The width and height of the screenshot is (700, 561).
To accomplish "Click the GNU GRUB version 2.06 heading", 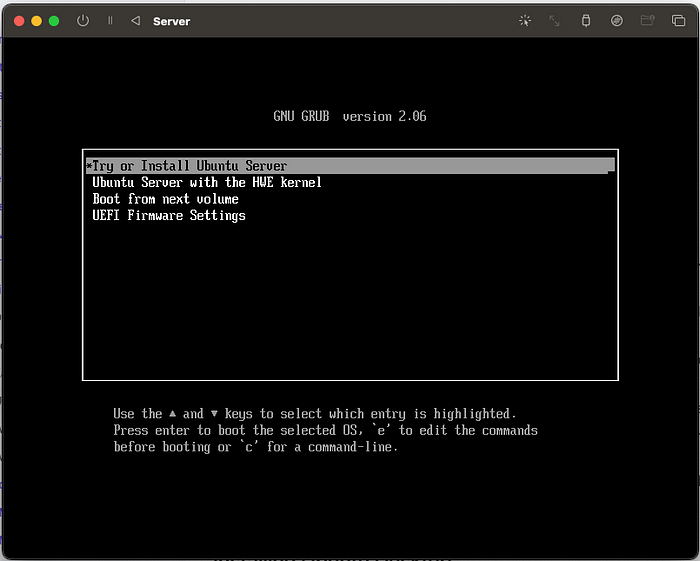I will [x=350, y=116].
